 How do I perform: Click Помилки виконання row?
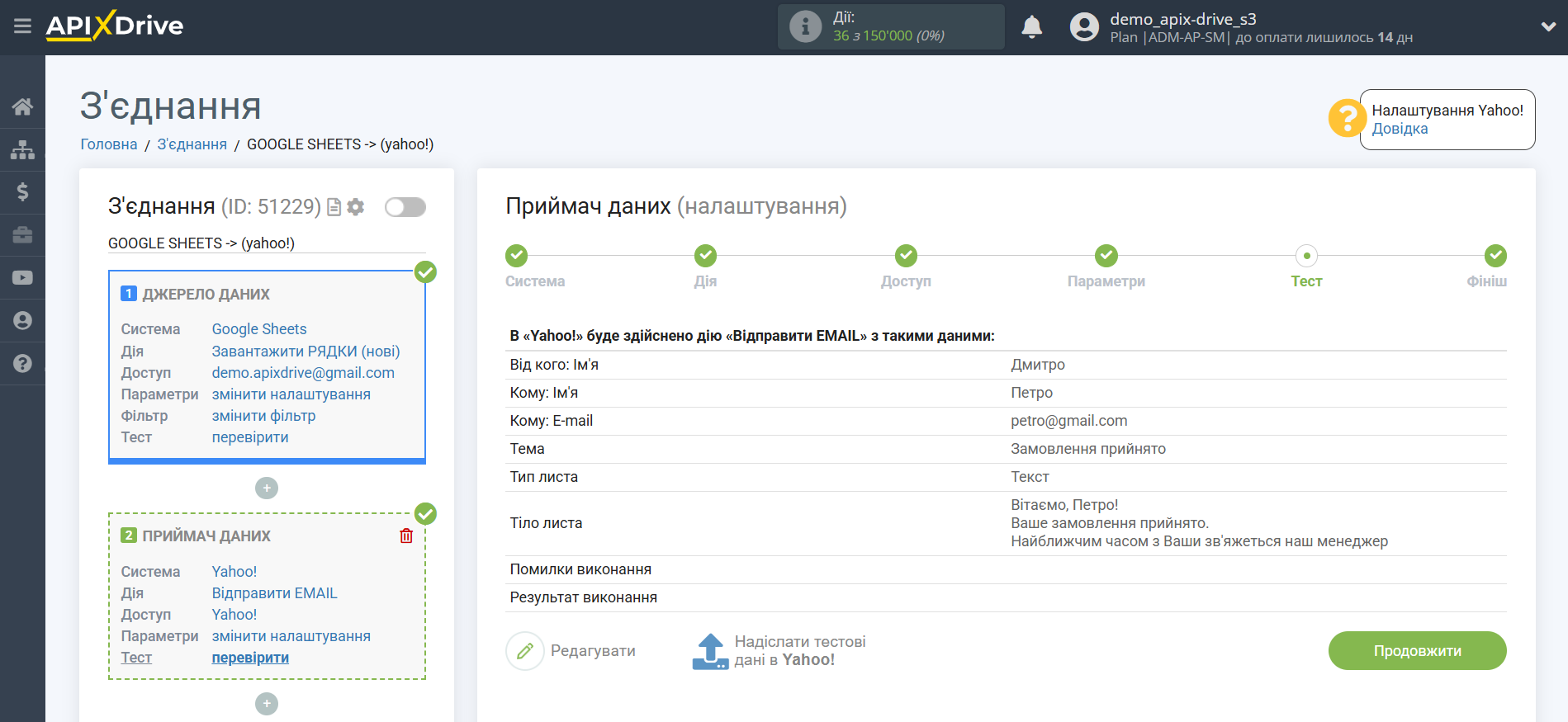1006,569
